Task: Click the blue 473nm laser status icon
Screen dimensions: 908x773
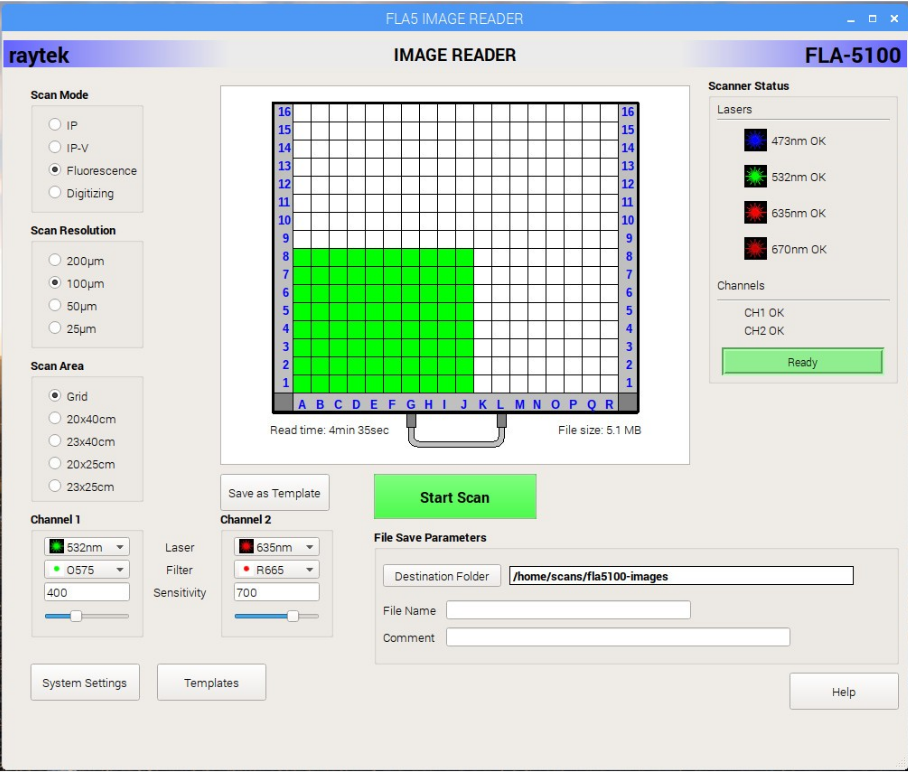Action: (x=755, y=141)
